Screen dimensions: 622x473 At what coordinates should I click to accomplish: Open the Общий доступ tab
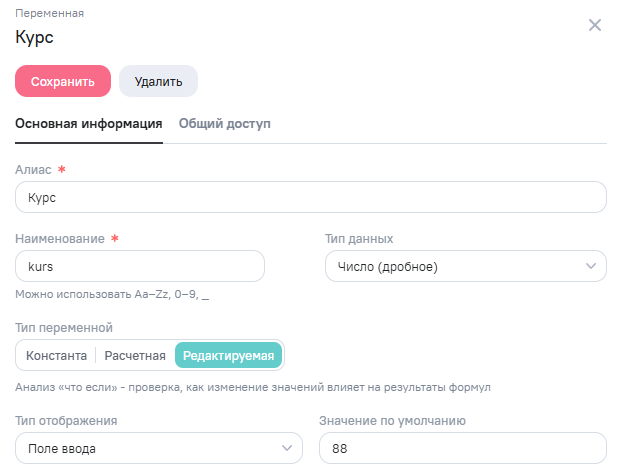(x=225, y=124)
